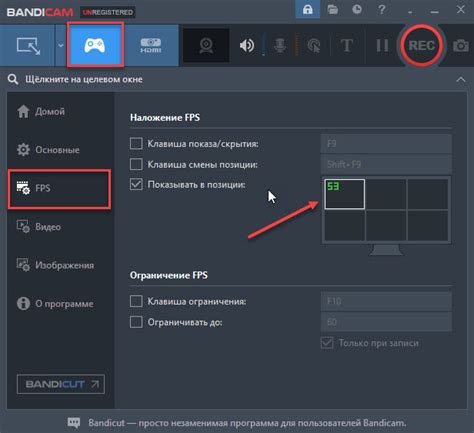Select the screen recording mode icon
This screenshot has height=433, width=474.
click(x=28, y=46)
